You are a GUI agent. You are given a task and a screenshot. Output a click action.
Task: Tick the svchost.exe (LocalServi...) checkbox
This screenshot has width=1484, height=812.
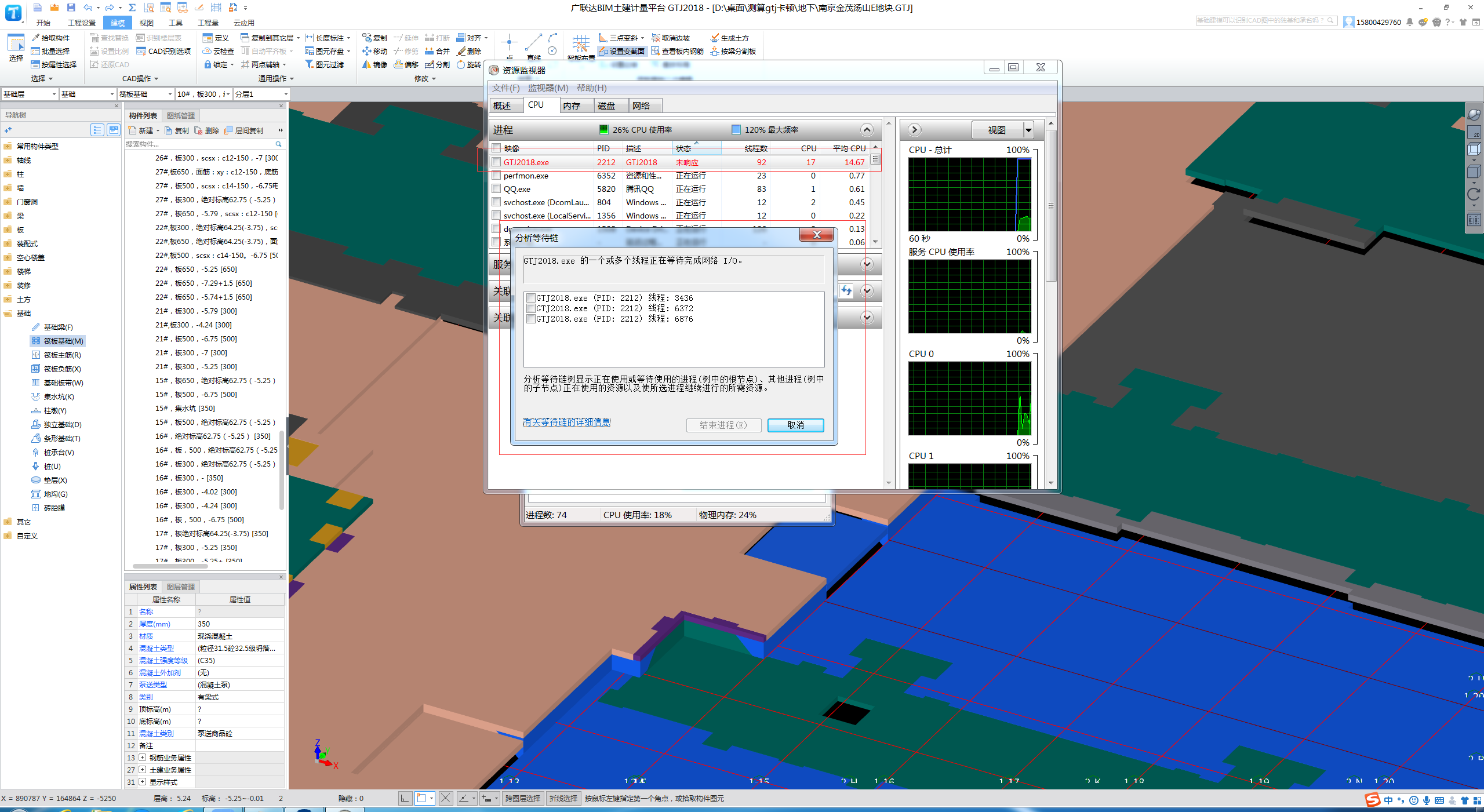pyautogui.click(x=496, y=215)
